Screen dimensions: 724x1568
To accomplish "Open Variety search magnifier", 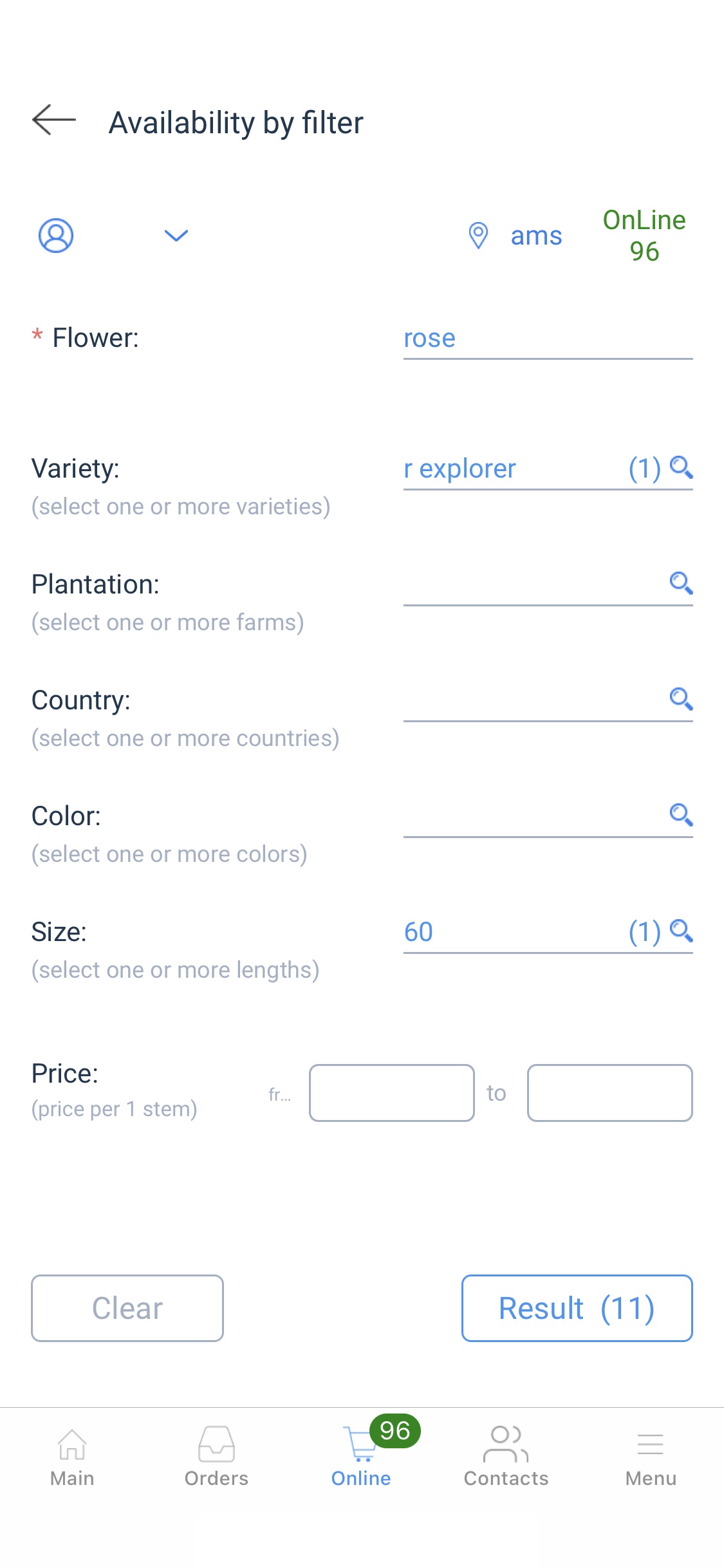I will [x=681, y=467].
